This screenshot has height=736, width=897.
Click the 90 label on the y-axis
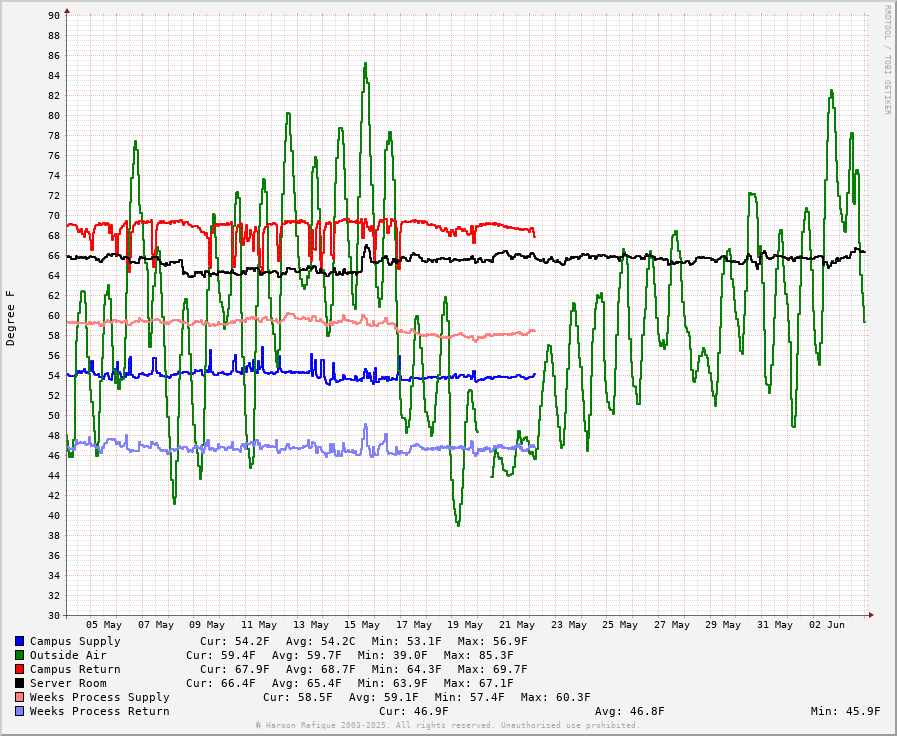click(x=53, y=15)
